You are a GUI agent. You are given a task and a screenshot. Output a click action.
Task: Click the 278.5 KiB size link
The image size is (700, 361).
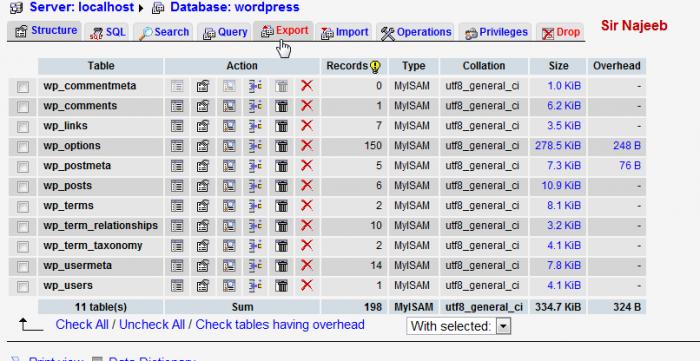(x=558, y=146)
